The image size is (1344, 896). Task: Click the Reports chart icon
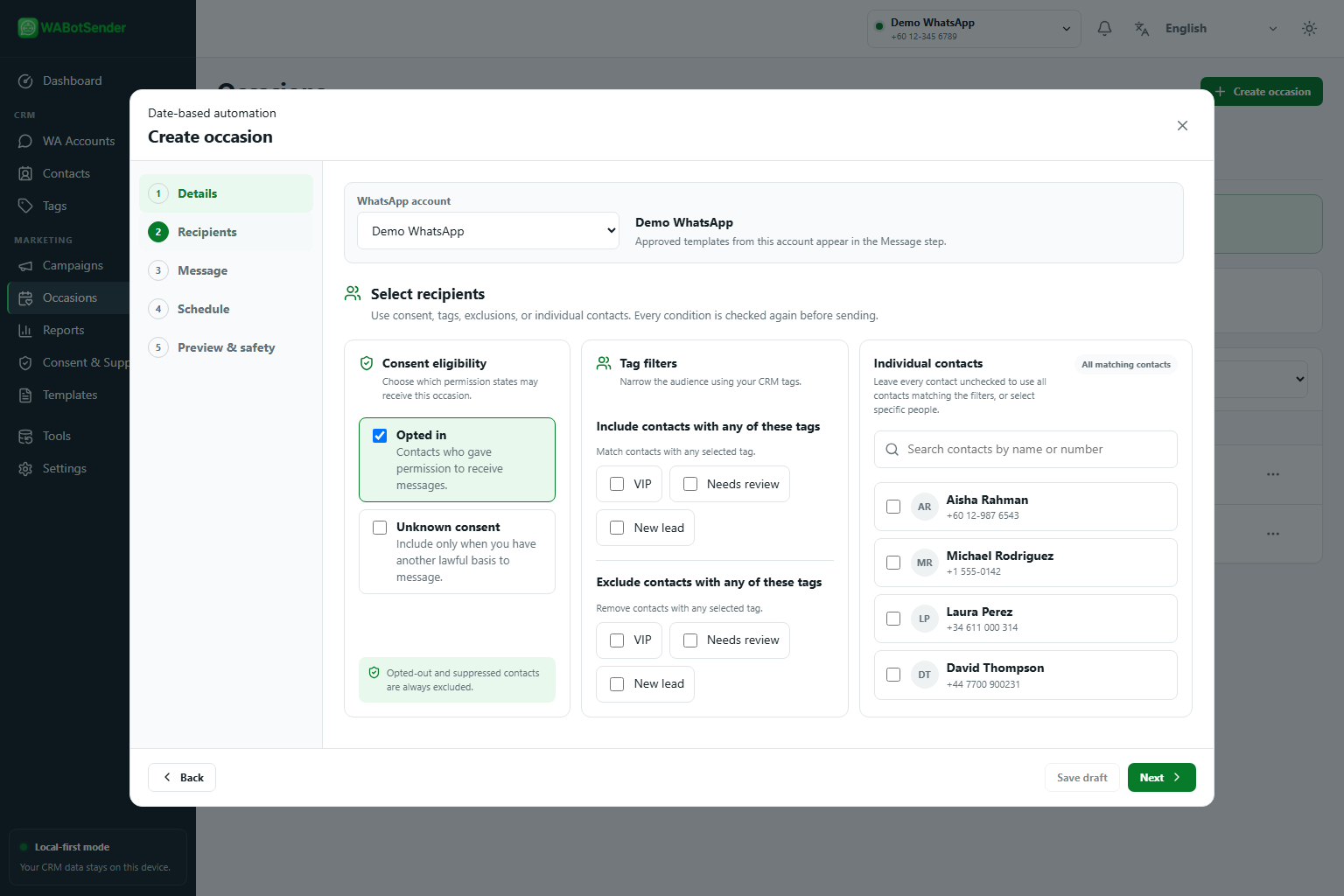click(25, 331)
